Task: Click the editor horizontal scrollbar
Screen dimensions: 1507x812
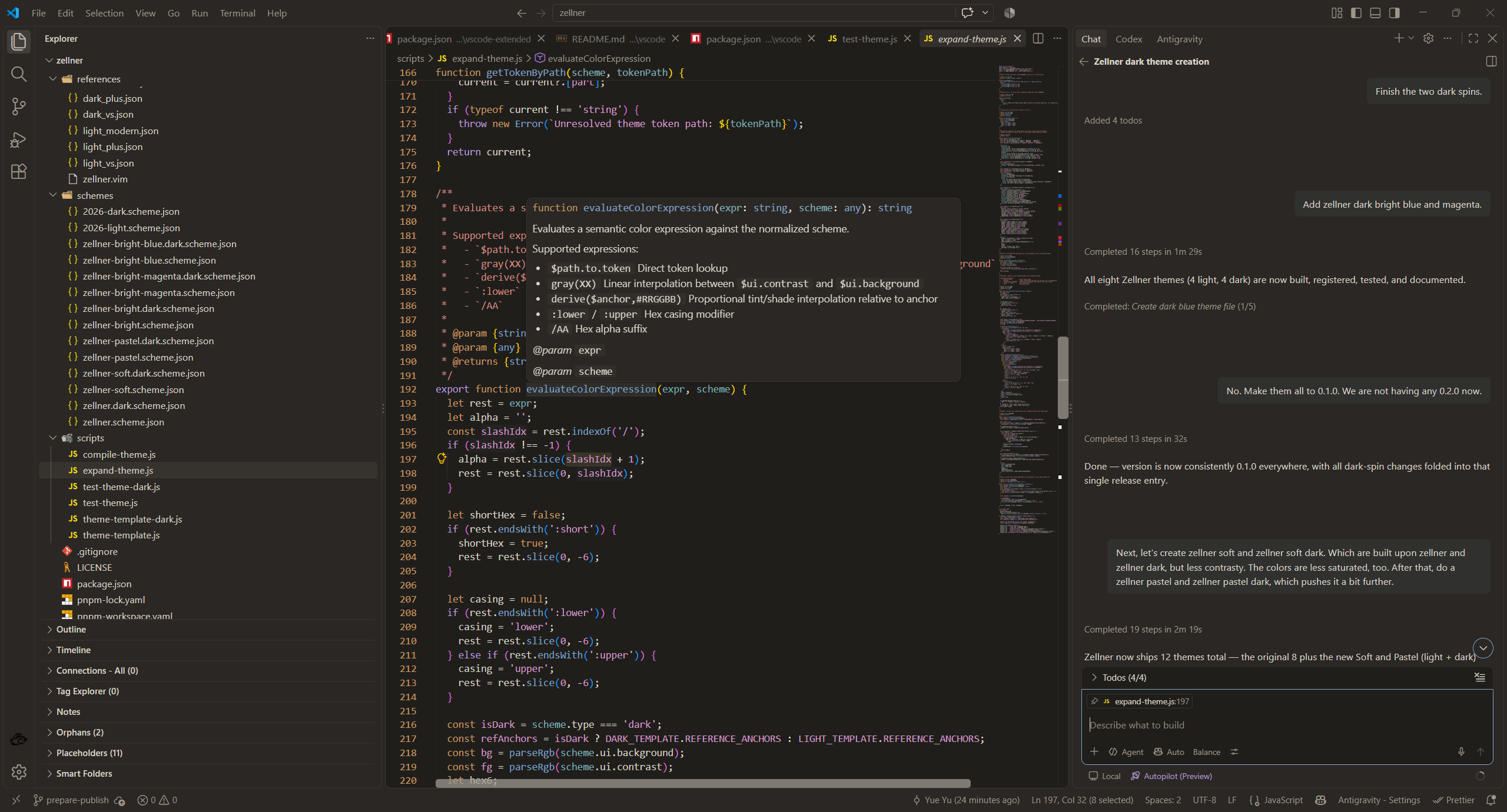Action: click(x=703, y=783)
